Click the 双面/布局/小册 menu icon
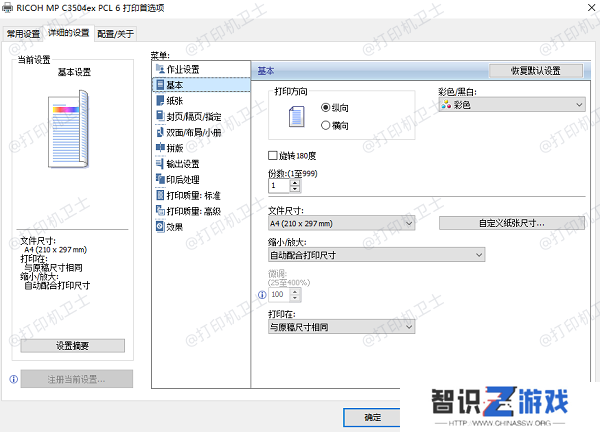Screen dimensions: 600x432 click(160, 132)
